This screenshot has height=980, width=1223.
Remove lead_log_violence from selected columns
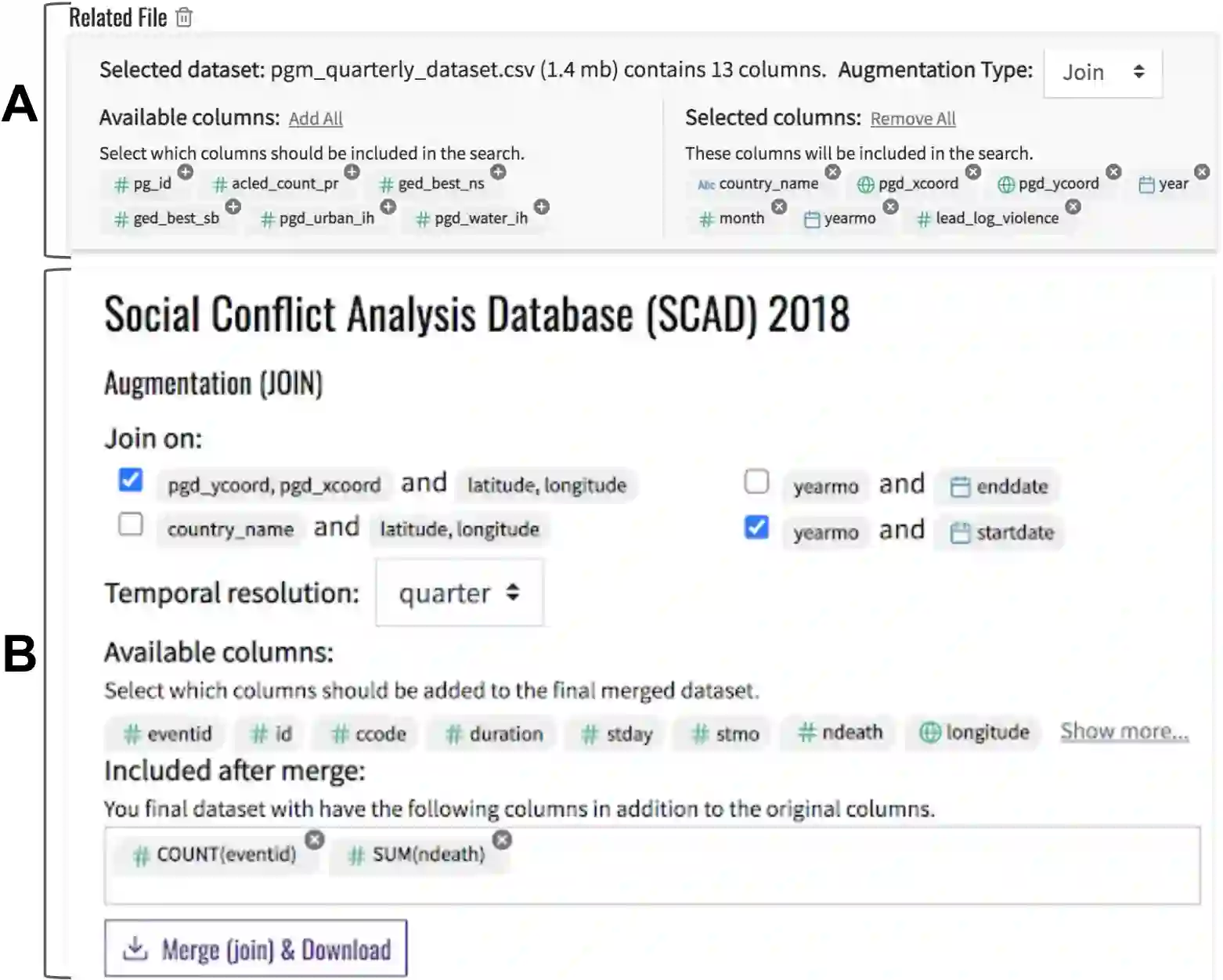(1073, 207)
